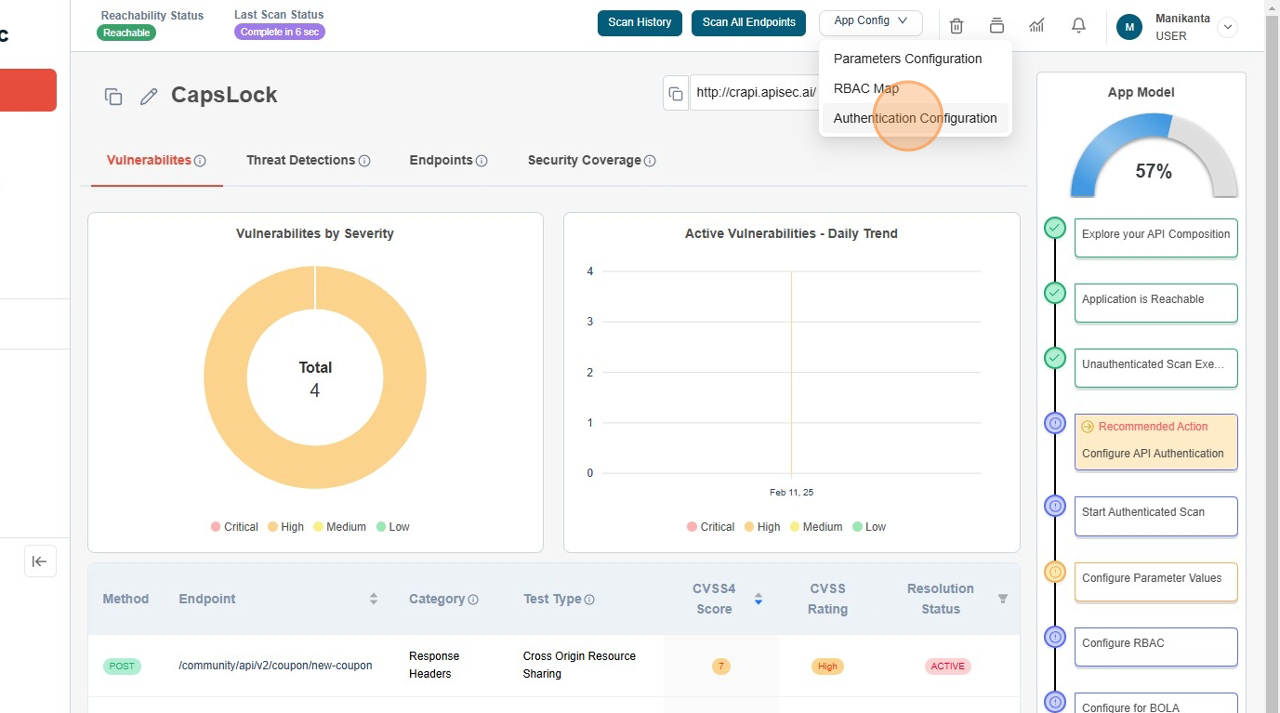This screenshot has height=713, width=1280.
Task: Switch to the Threat Detections tab
Action: pyautogui.click(x=301, y=160)
